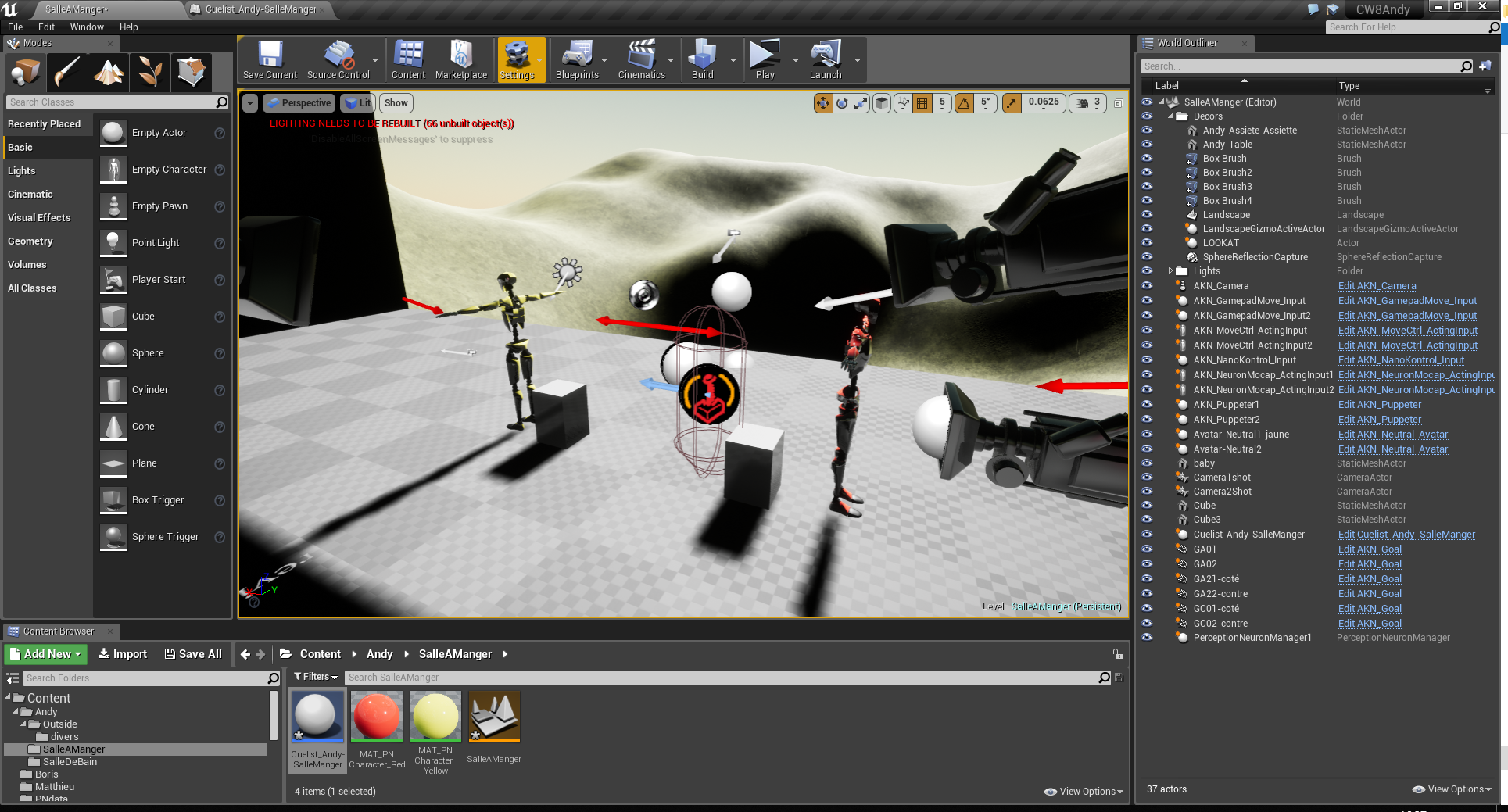Click add new folder icon in World Outliner
The height and width of the screenshot is (812, 1508).
pos(1485,66)
